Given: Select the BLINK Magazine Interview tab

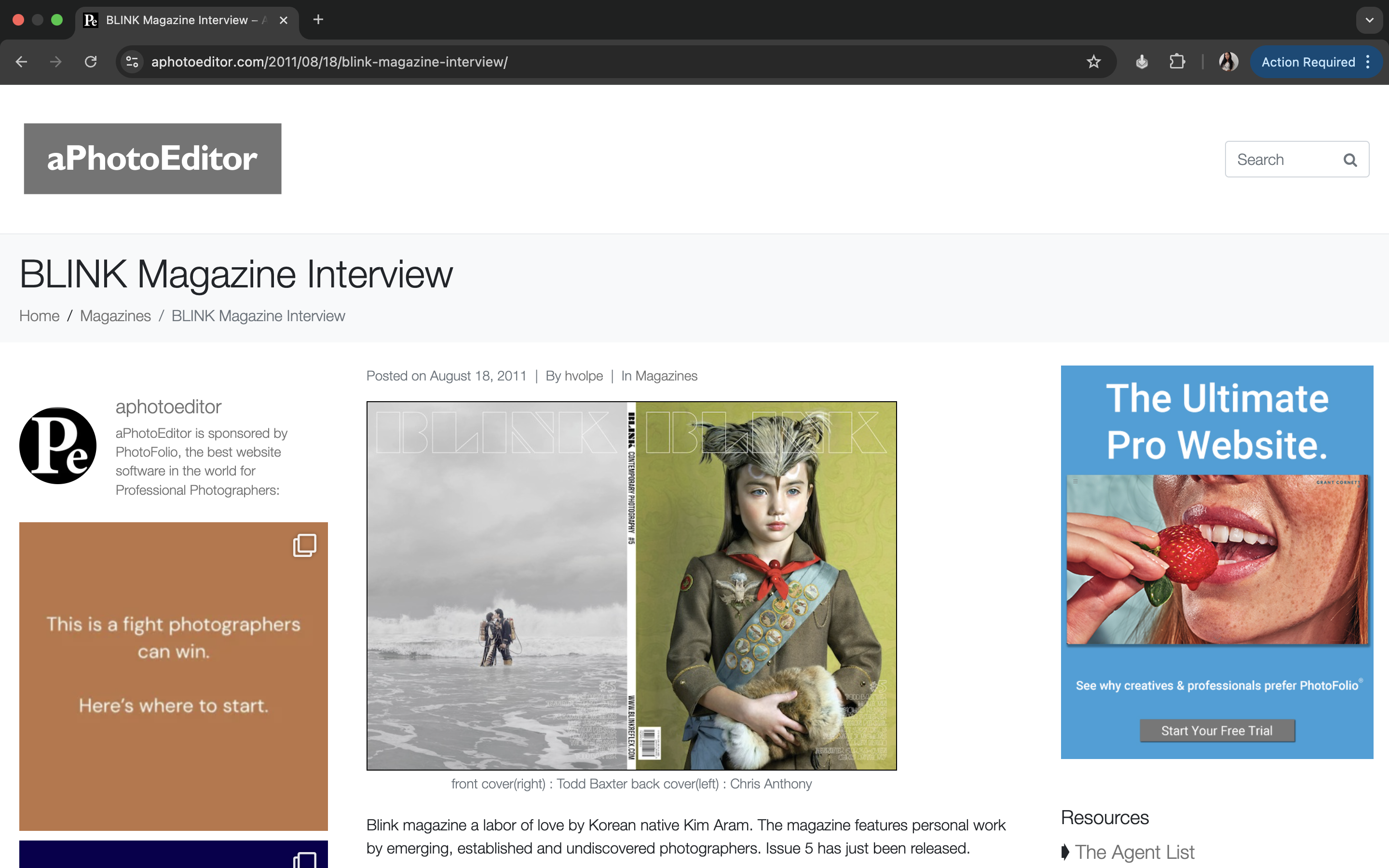Looking at the screenshot, I should tap(178, 20).
